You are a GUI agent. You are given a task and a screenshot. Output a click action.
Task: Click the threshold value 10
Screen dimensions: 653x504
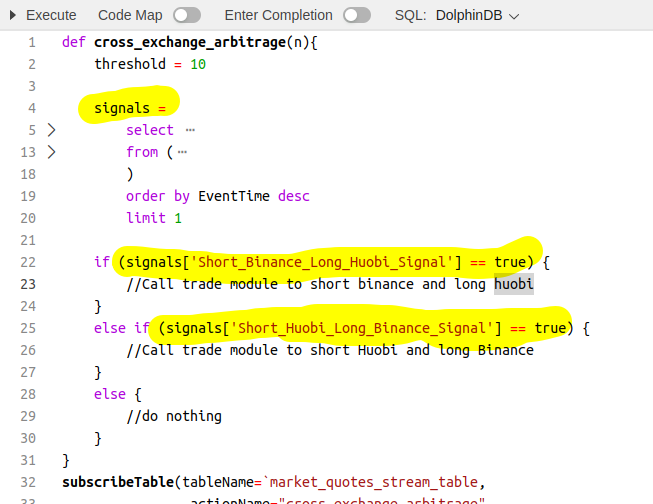tap(198, 64)
